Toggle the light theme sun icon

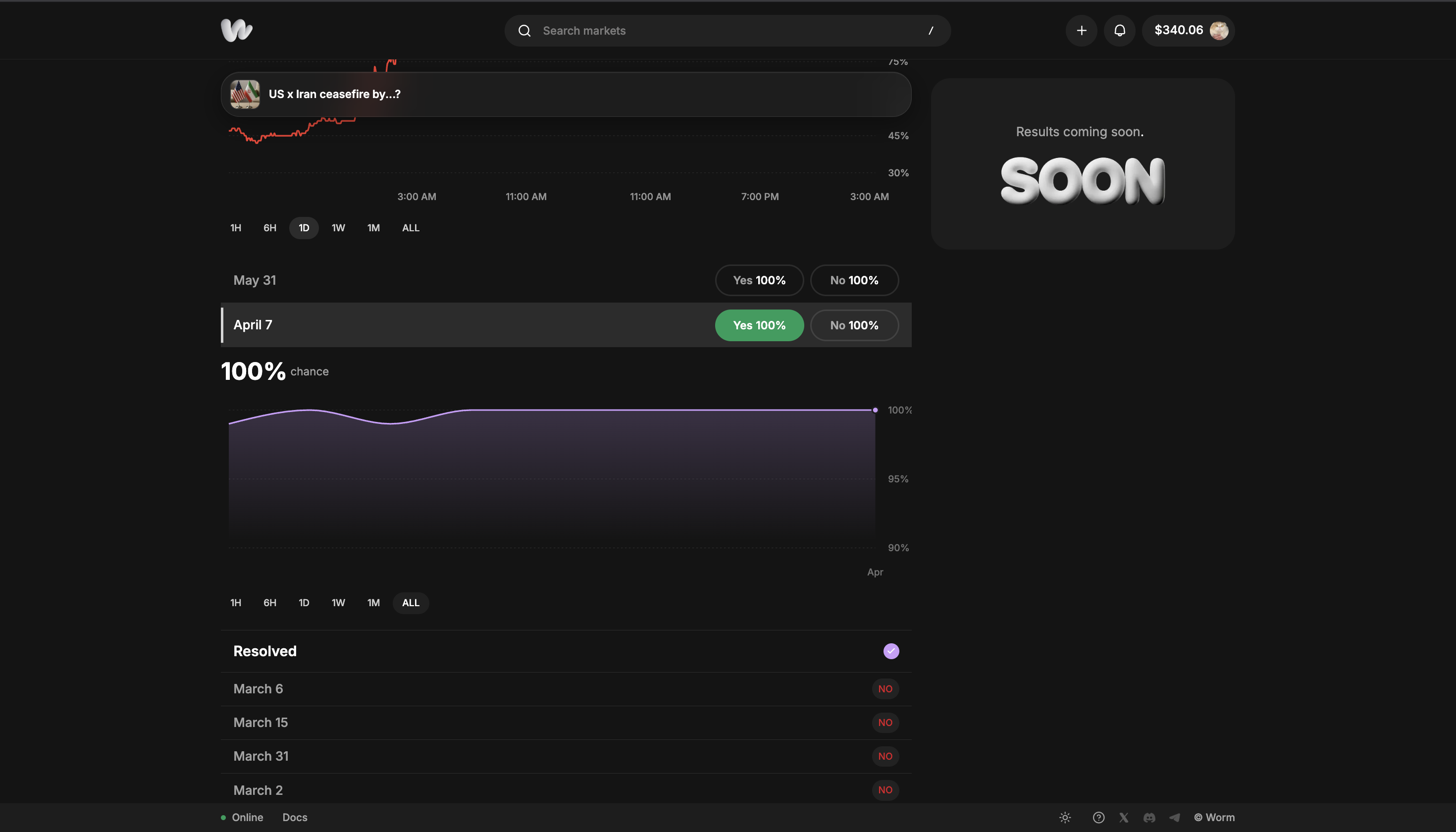(x=1065, y=817)
